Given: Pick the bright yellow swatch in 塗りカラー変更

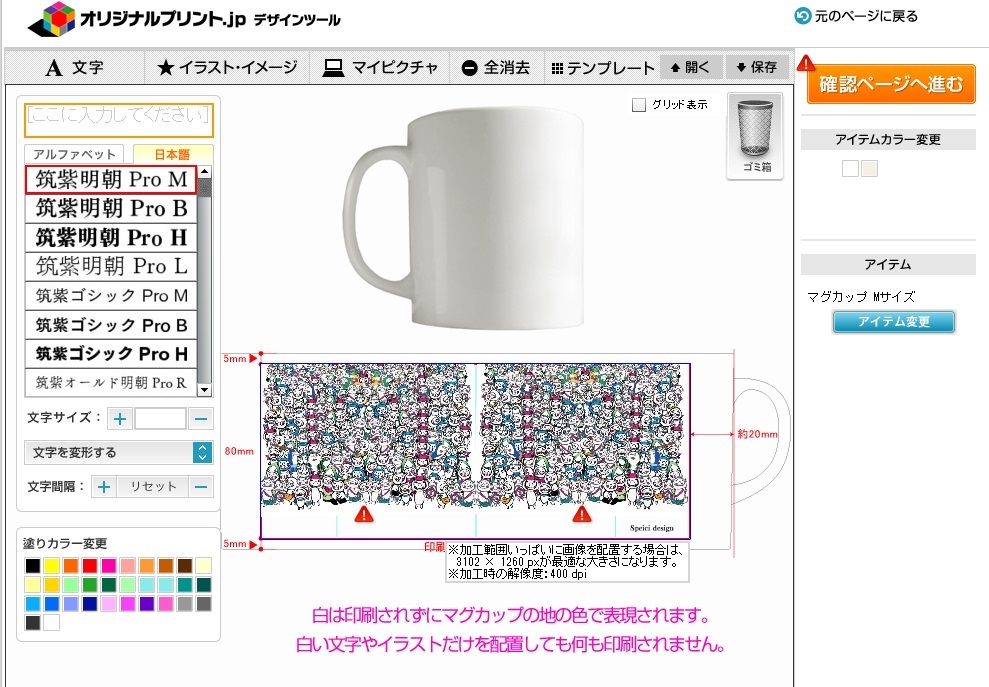Looking at the screenshot, I should 52,566.
